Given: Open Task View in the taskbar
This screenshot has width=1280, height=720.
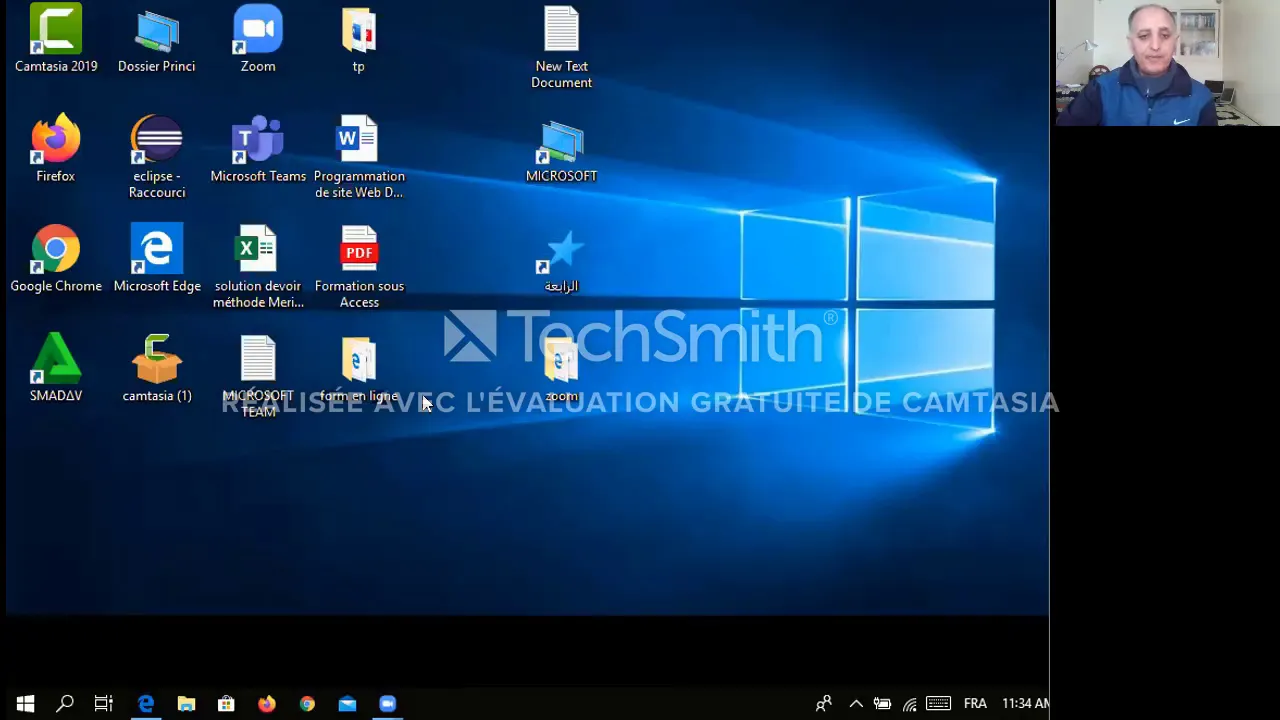Looking at the screenshot, I should pyautogui.click(x=104, y=704).
